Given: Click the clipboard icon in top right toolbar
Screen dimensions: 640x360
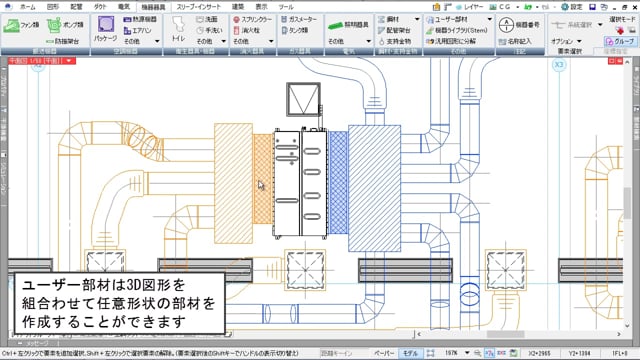Looking at the screenshot, I should pyautogui.click(x=436, y=7).
